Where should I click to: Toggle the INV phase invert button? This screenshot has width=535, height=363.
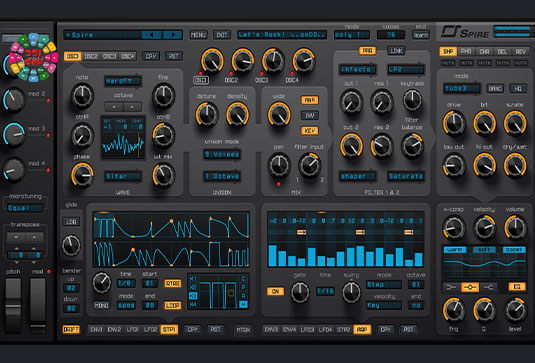pyautogui.click(x=309, y=115)
